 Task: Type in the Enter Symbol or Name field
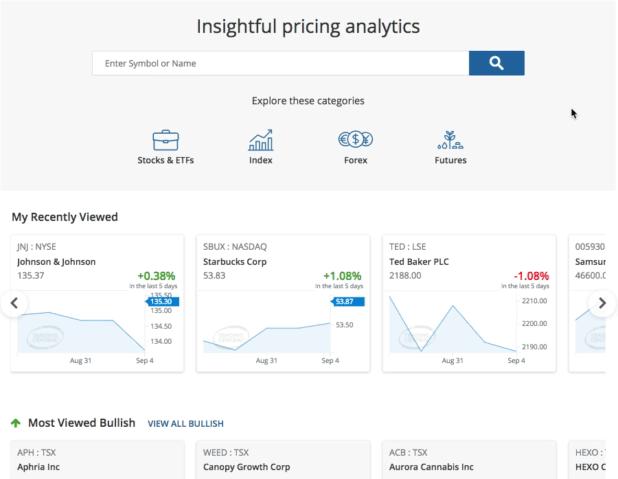280,63
